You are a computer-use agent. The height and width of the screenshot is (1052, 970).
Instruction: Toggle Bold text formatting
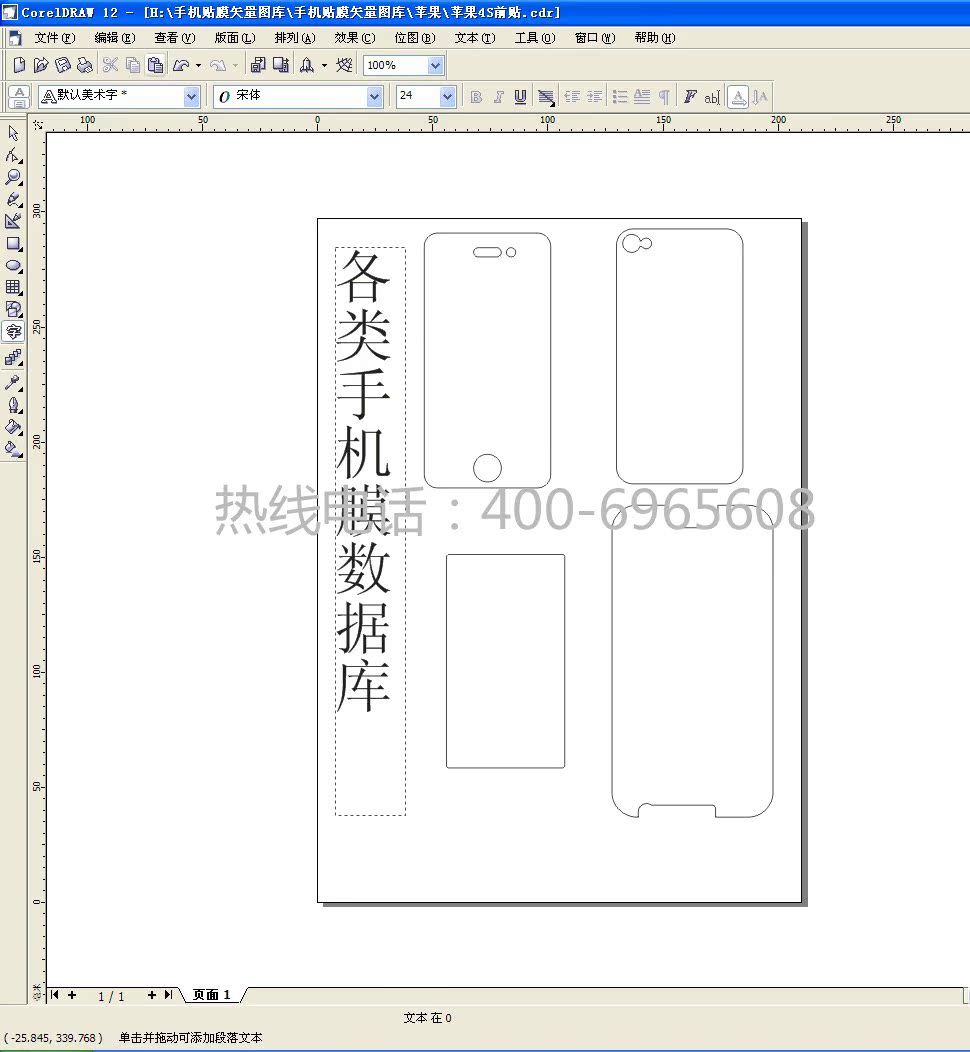(x=476, y=97)
